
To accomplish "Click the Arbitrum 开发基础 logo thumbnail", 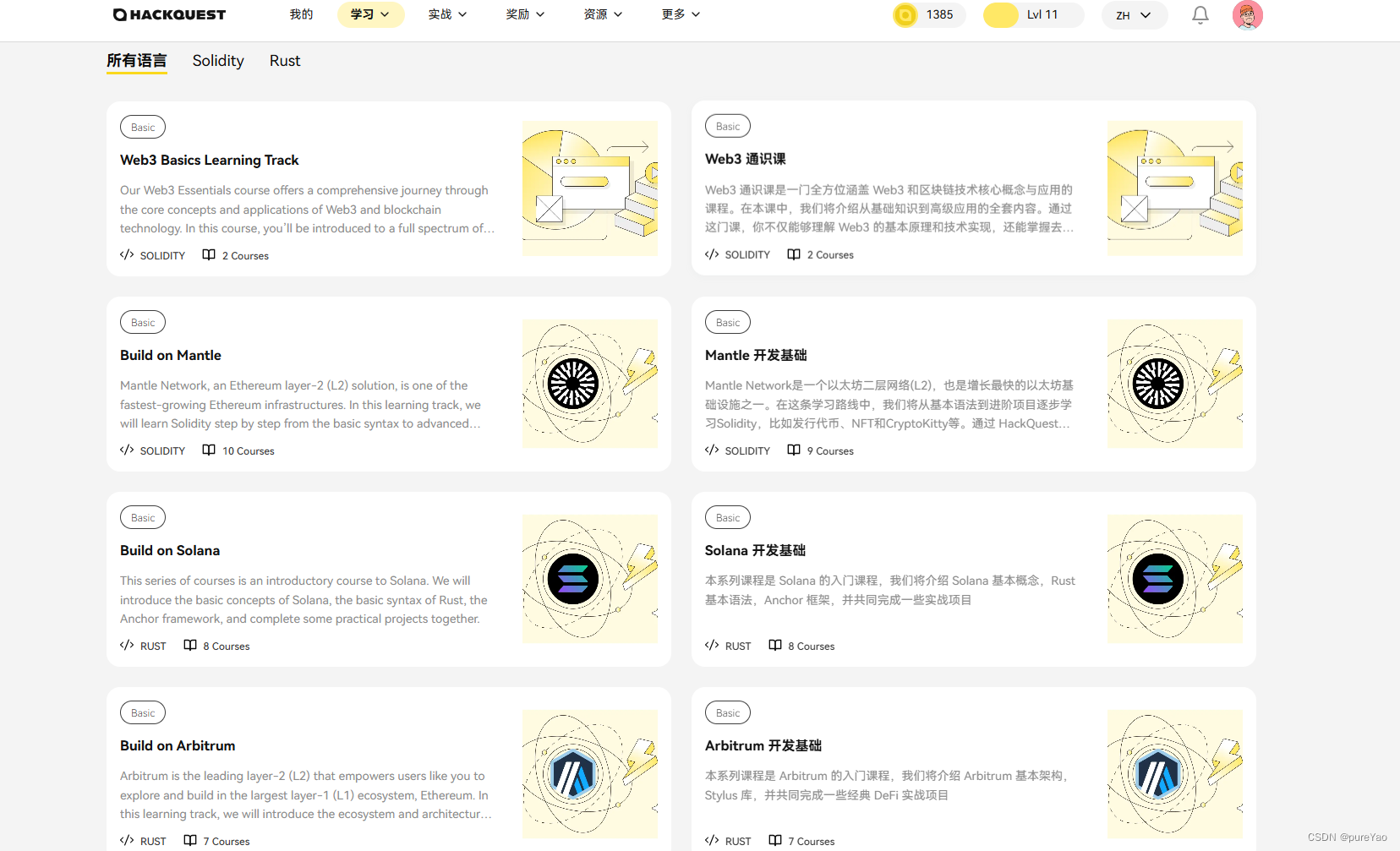I will [1175, 774].
